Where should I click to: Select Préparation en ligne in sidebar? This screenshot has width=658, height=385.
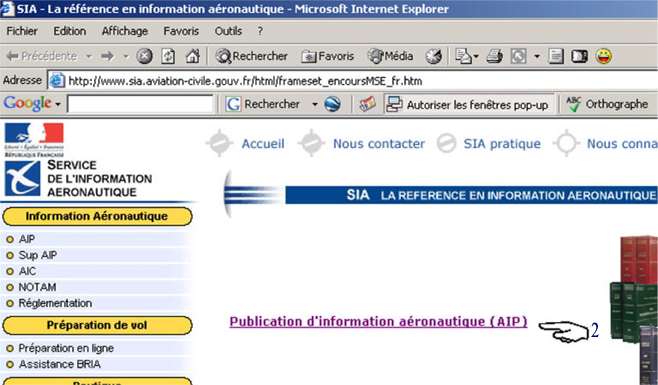[66, 348]
